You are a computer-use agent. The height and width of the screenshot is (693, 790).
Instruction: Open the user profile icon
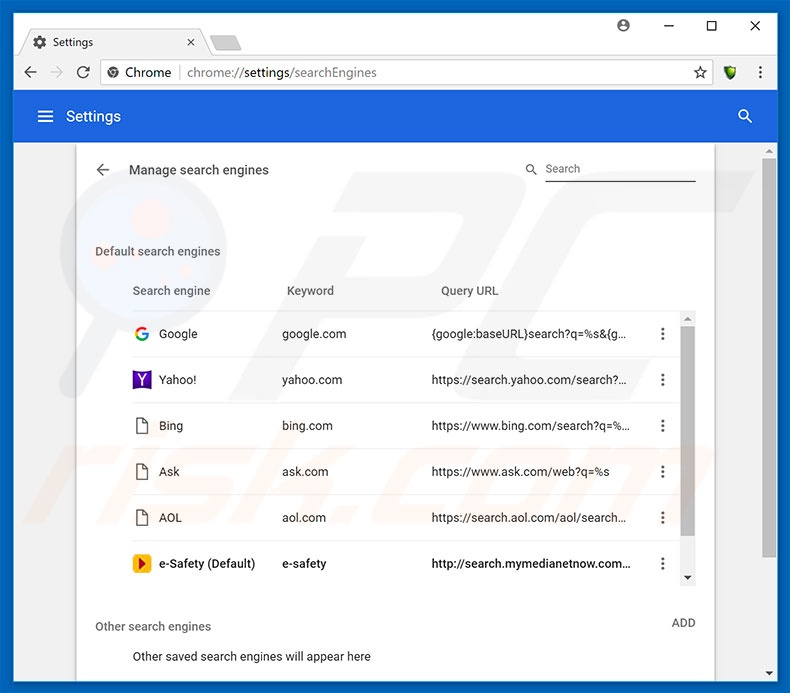point(623,25)
